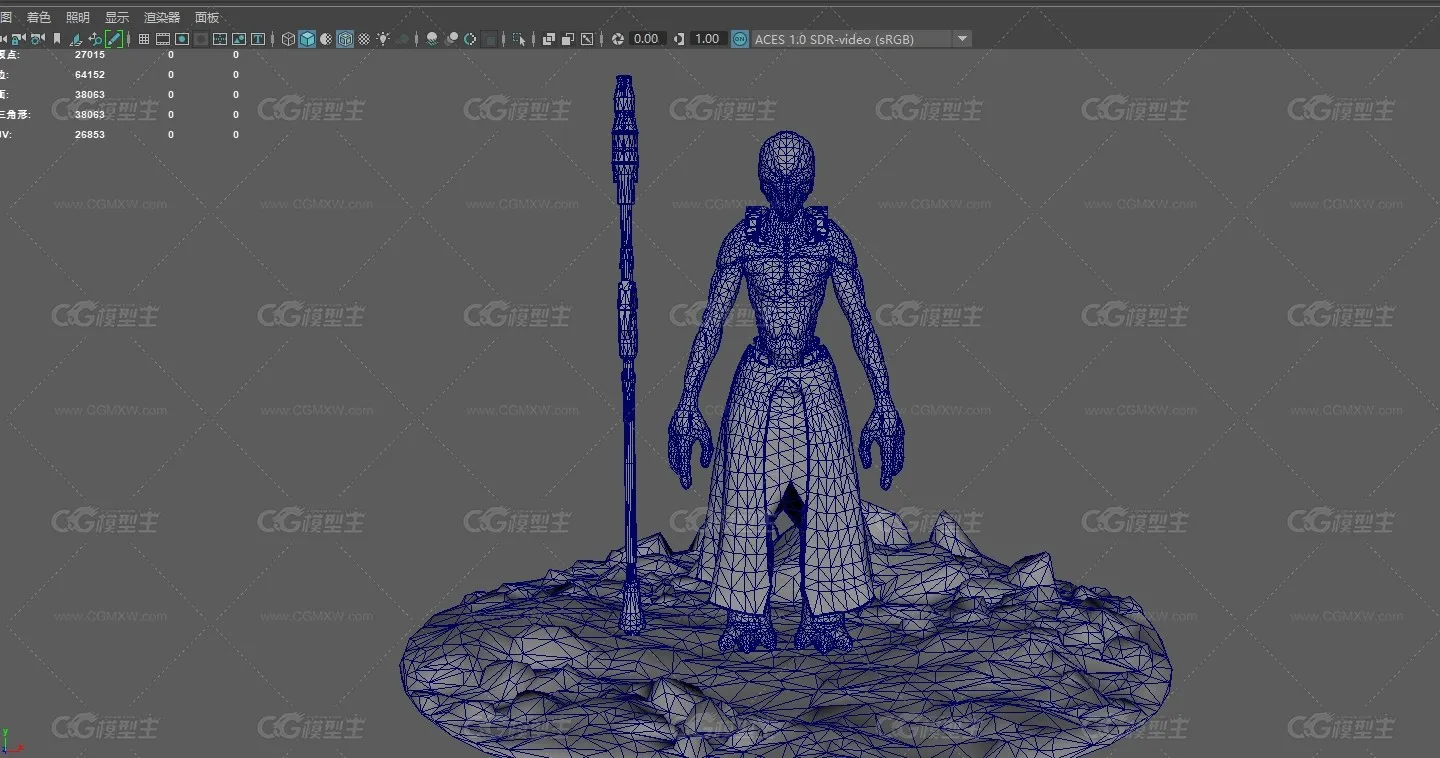This screenshot has width=1440, height=758.
Task: Toggle the Gate Mask icon
Action: pyautogui.click(x=201, y=39)
